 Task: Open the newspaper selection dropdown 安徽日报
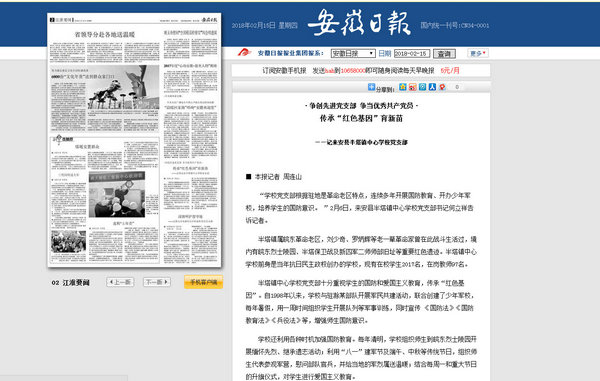(x=353, y=54)
